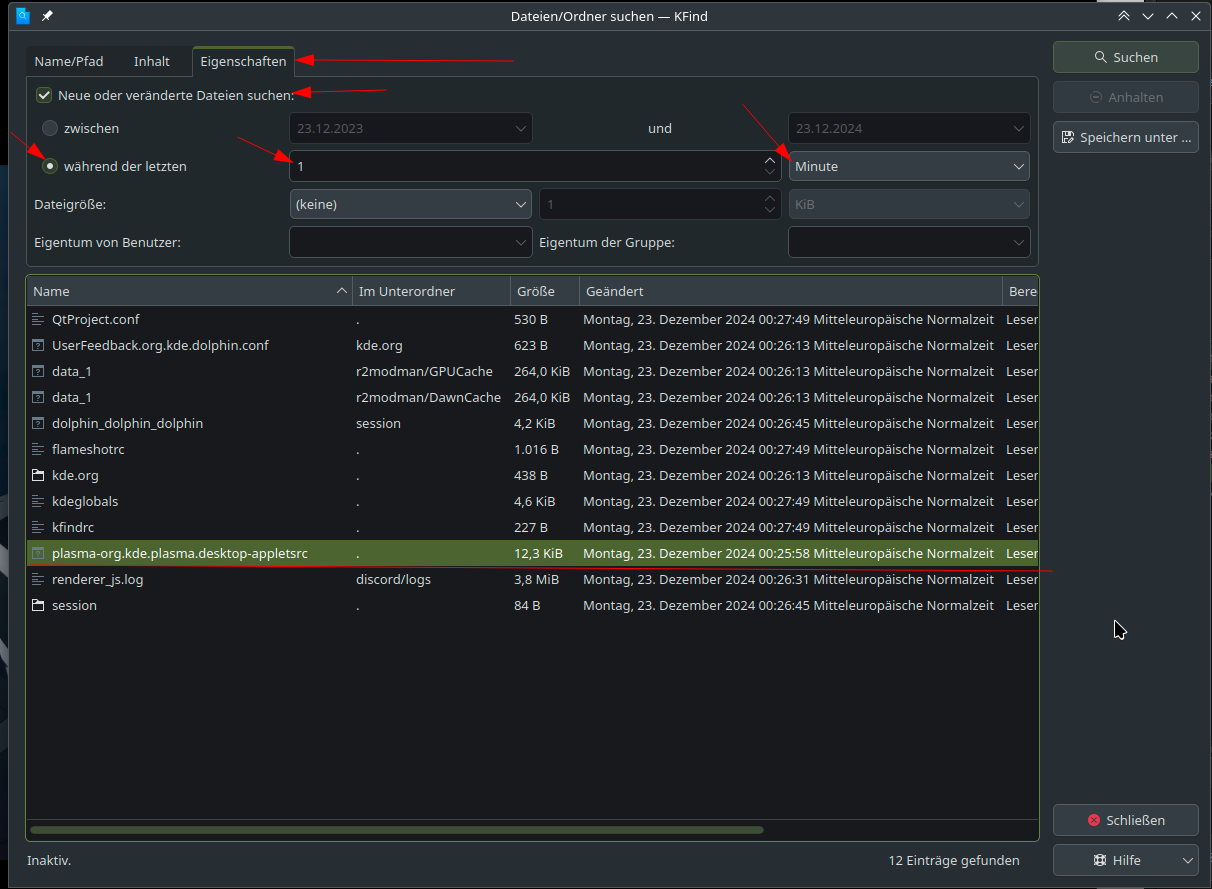Viewport: 1212px width, 889px height.
Task: Sort by the Geändert column header
Action: [791, 291]
